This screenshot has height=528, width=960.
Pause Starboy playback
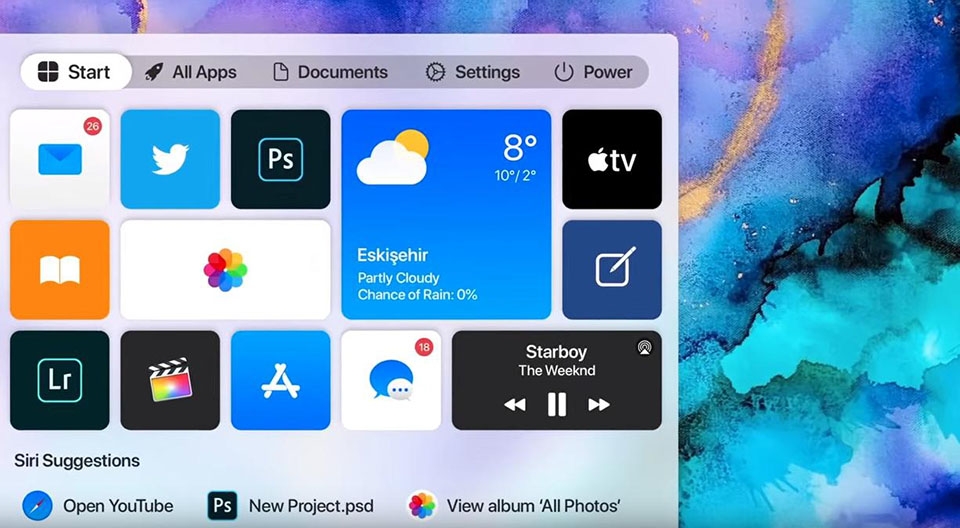(557, 404)
